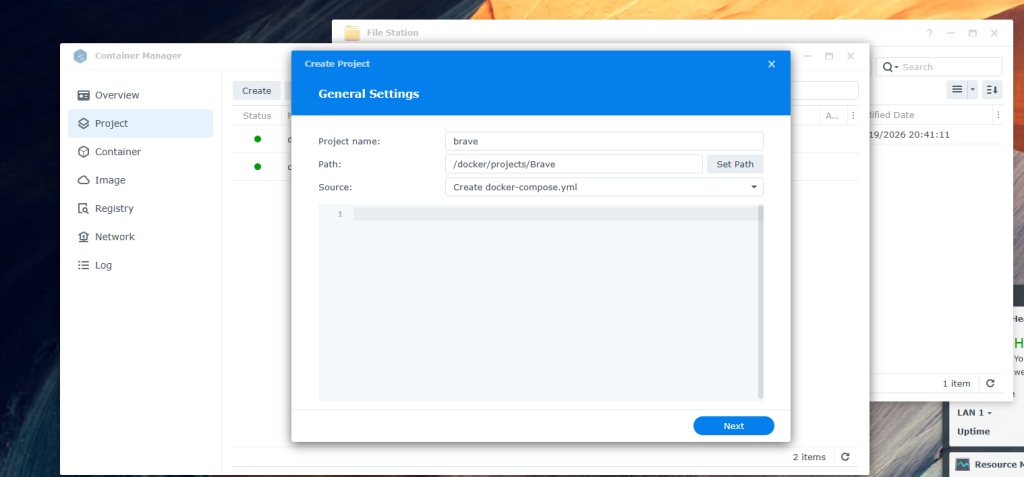Click the Path input field

pyautogui.click(x=573, y=164)
